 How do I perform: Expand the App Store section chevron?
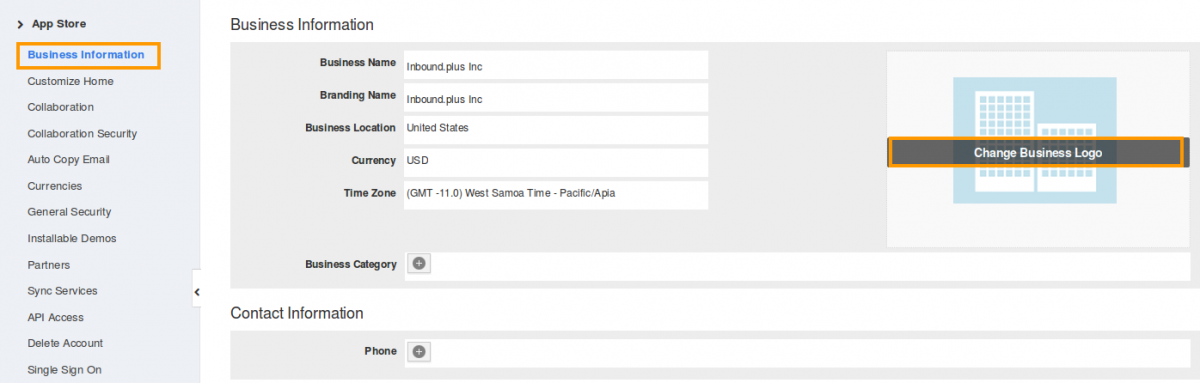(20, 23)
